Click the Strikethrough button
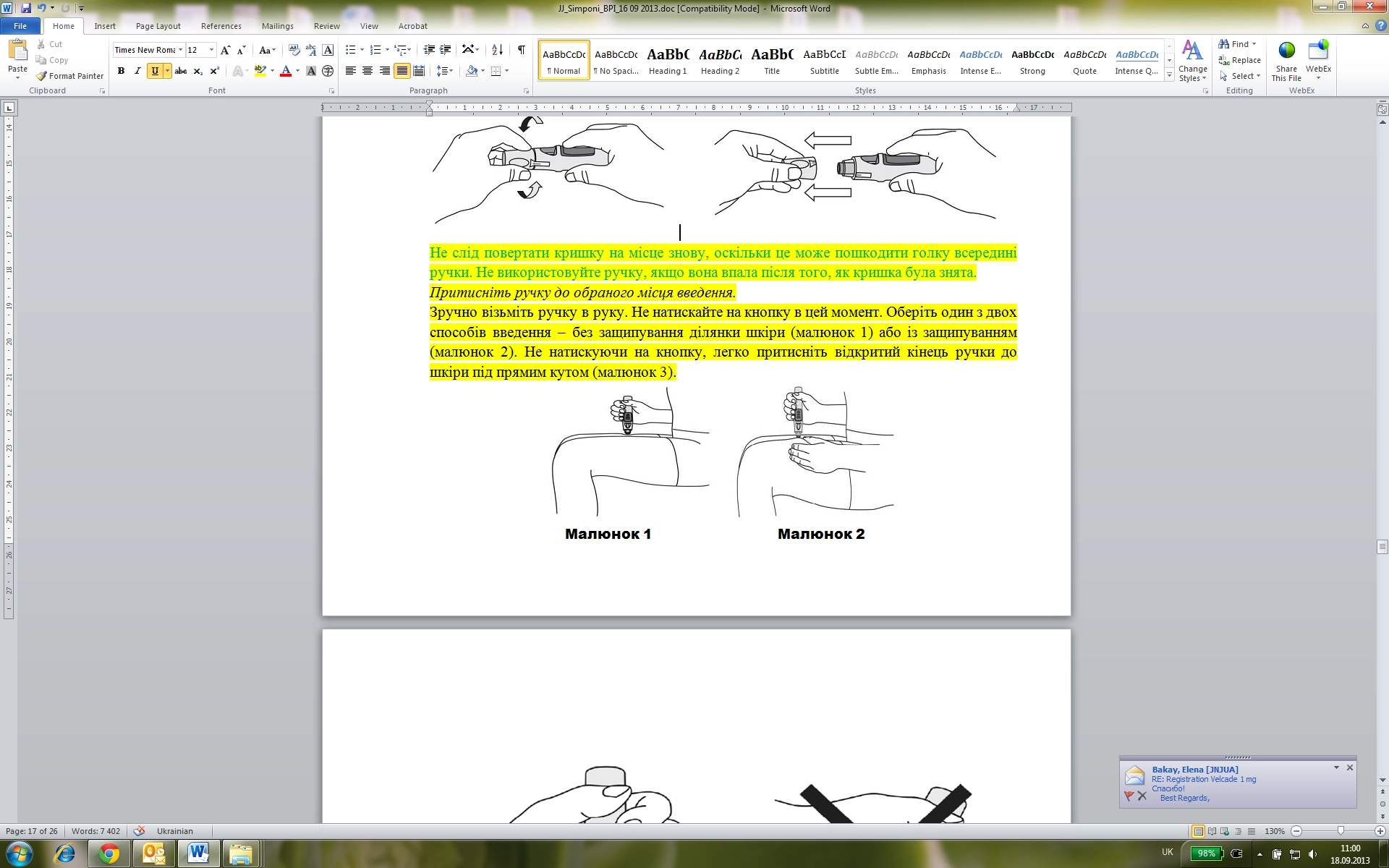The height and width of the screenshot is (868, 1389). [181, 71]
